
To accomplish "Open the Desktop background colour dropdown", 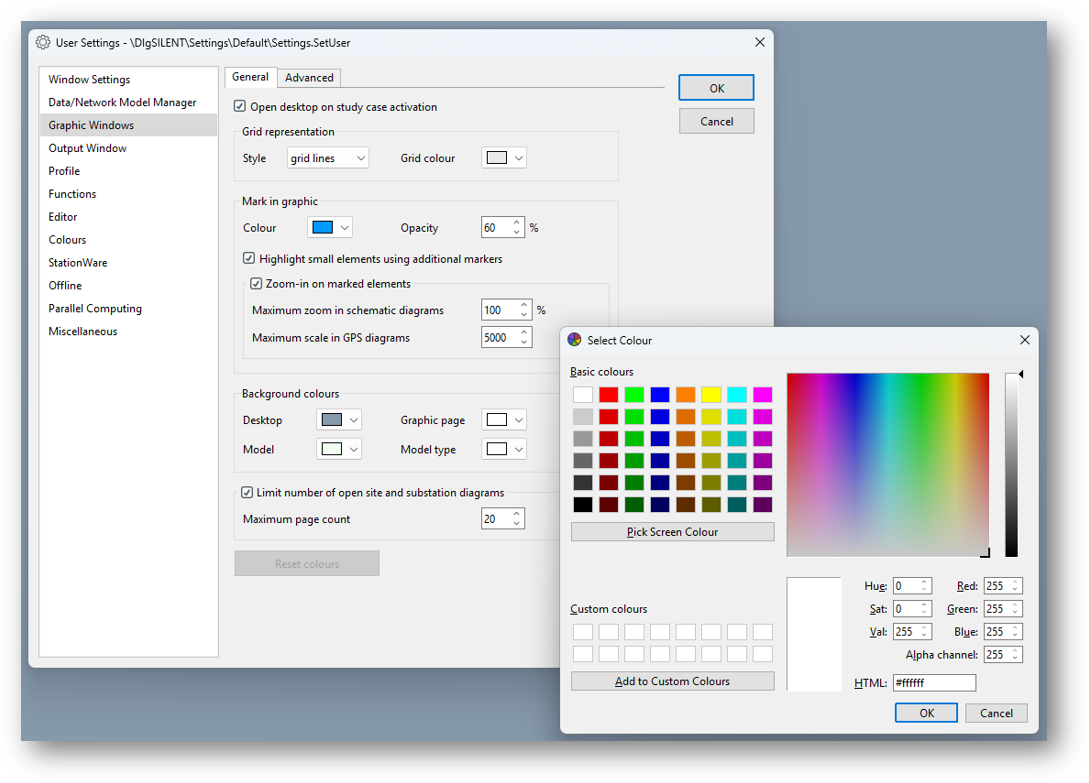I will pos(339,420).
